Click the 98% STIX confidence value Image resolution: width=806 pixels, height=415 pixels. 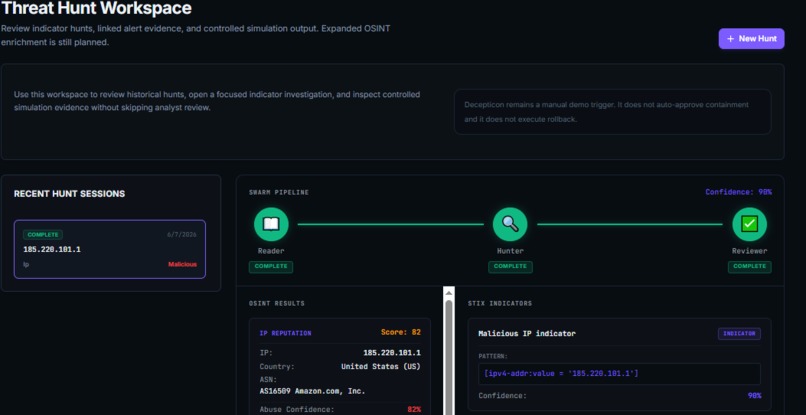[754, 396]
